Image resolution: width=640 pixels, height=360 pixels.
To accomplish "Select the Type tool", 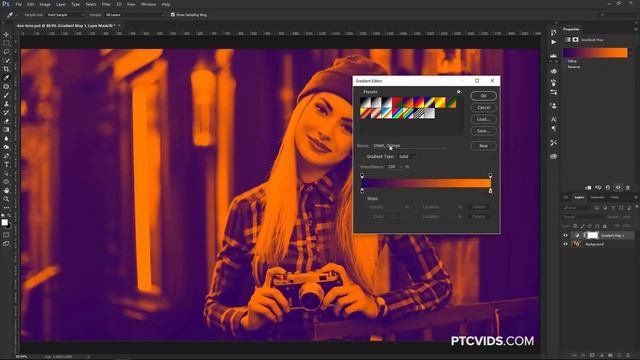I will (x=6, y=164).
